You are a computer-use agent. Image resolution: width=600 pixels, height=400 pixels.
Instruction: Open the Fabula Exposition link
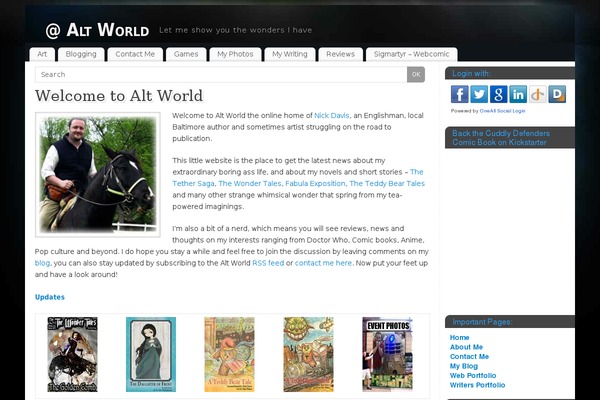[315, 184]
